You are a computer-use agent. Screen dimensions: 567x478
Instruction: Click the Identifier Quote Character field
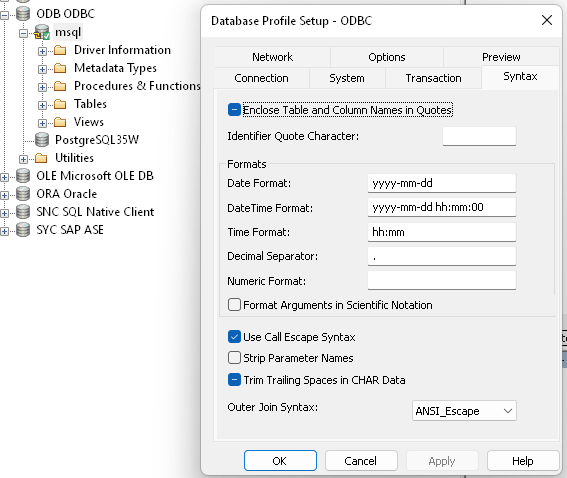point(479,136)
